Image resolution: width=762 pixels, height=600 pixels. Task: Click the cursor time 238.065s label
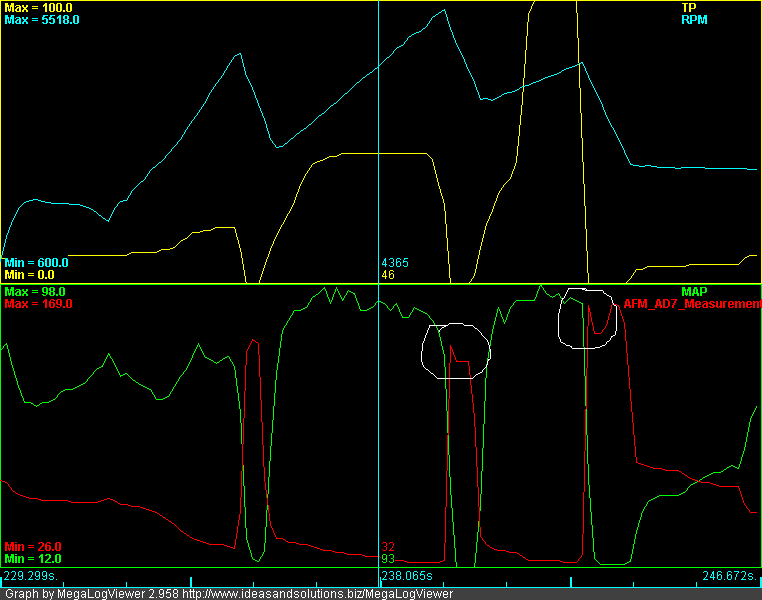coord(407,576)
